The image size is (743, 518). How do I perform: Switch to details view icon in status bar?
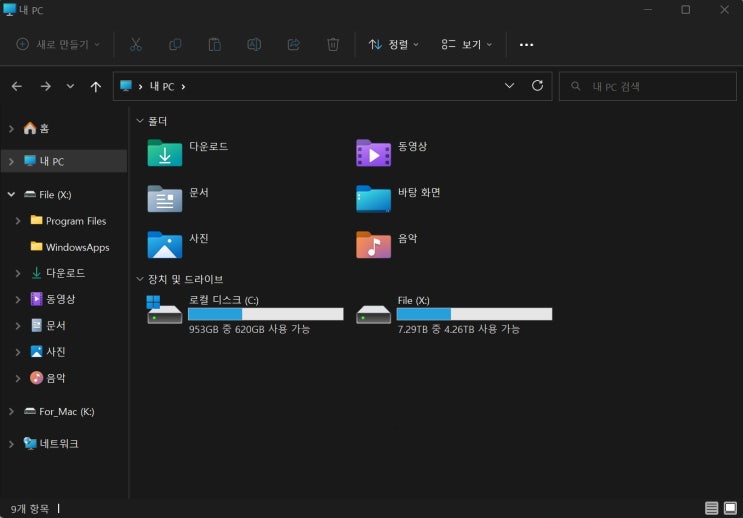[x=711, y=508]
